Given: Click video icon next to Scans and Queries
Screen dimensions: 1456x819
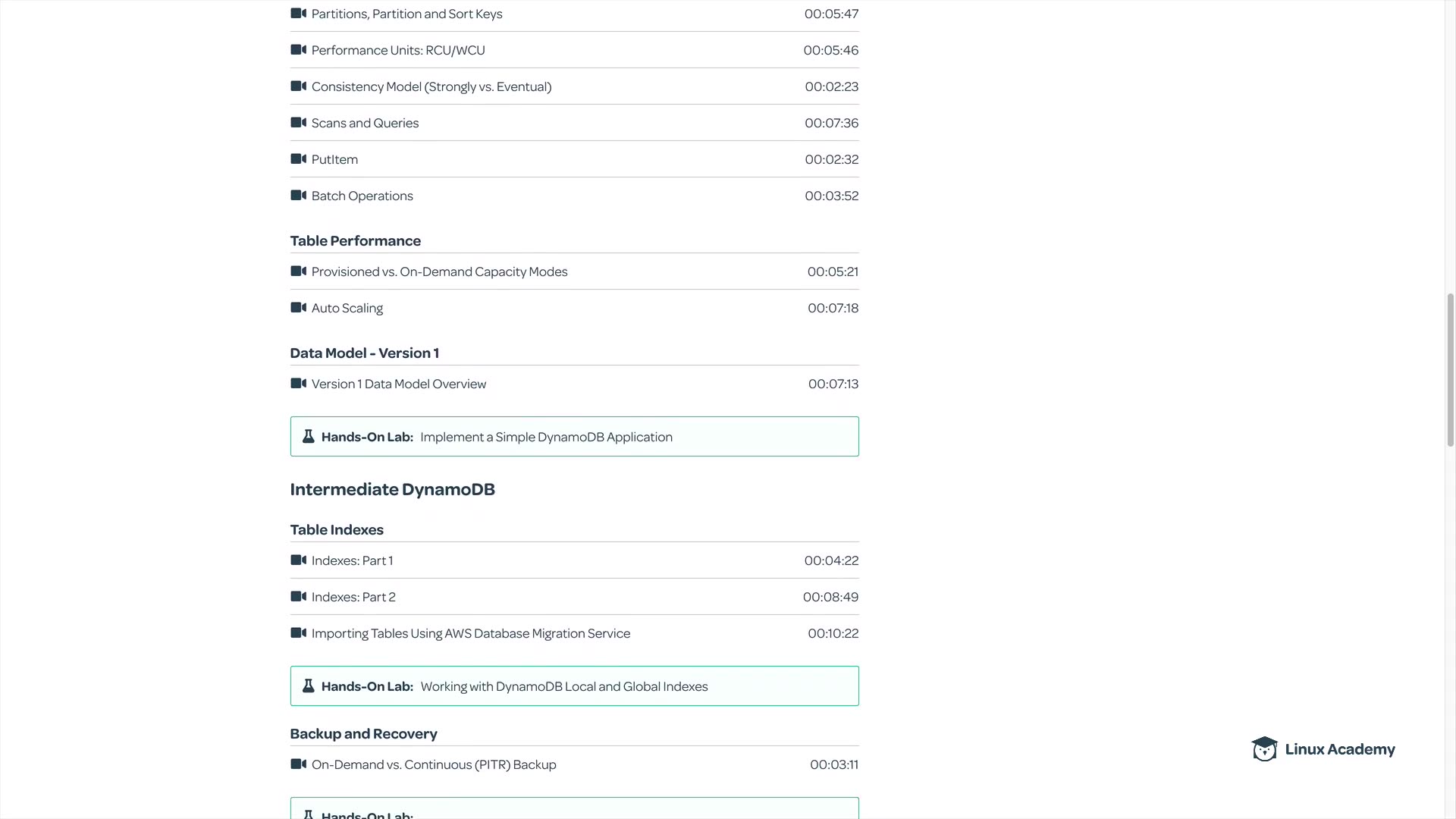Looking at the screenshot, I should 298,123.
